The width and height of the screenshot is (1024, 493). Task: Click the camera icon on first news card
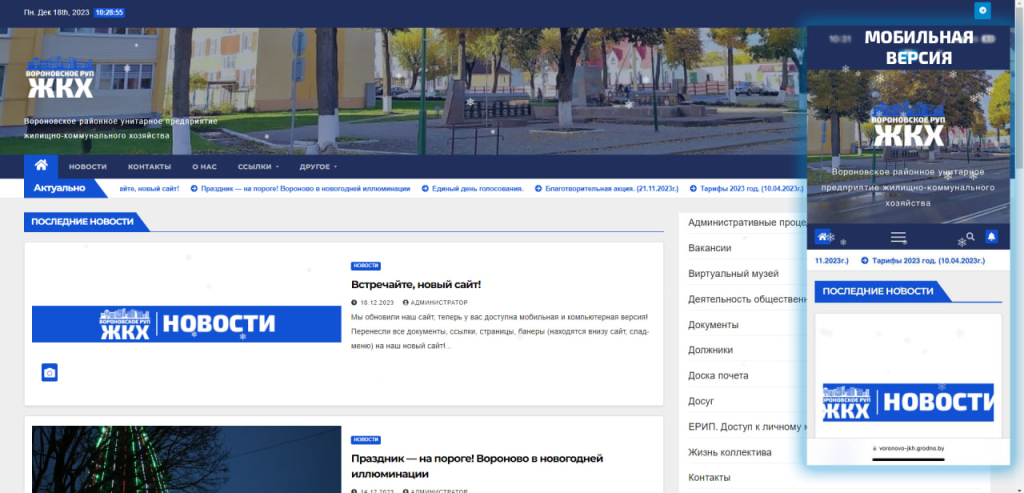tap(50, 373)
